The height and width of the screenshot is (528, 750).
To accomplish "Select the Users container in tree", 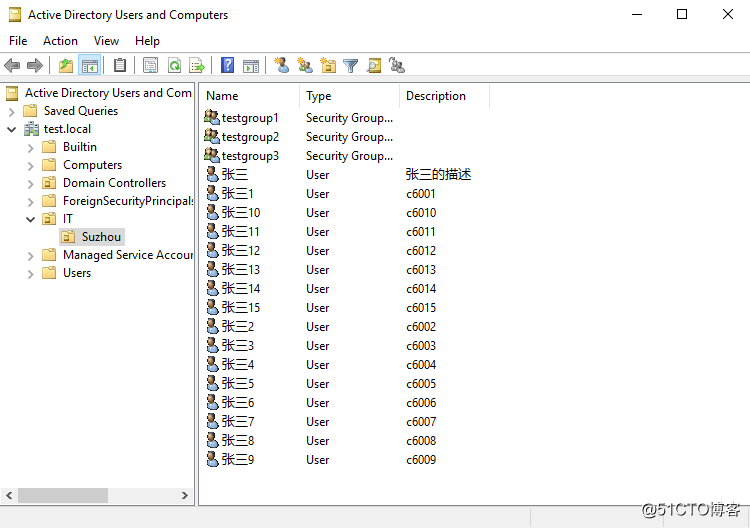I will pyautogui.click(x=77, y=273).
